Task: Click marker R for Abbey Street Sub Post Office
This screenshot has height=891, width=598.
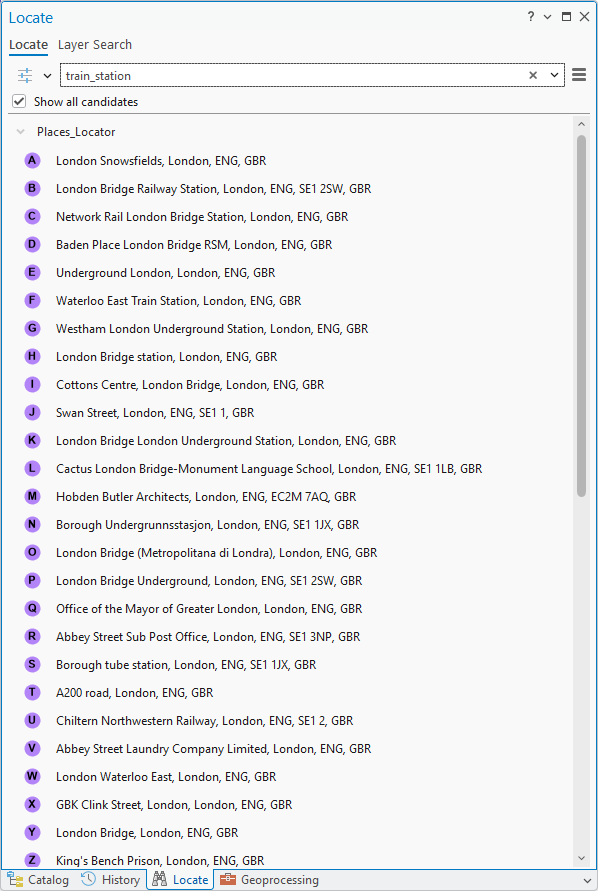Action: point(32,636)
